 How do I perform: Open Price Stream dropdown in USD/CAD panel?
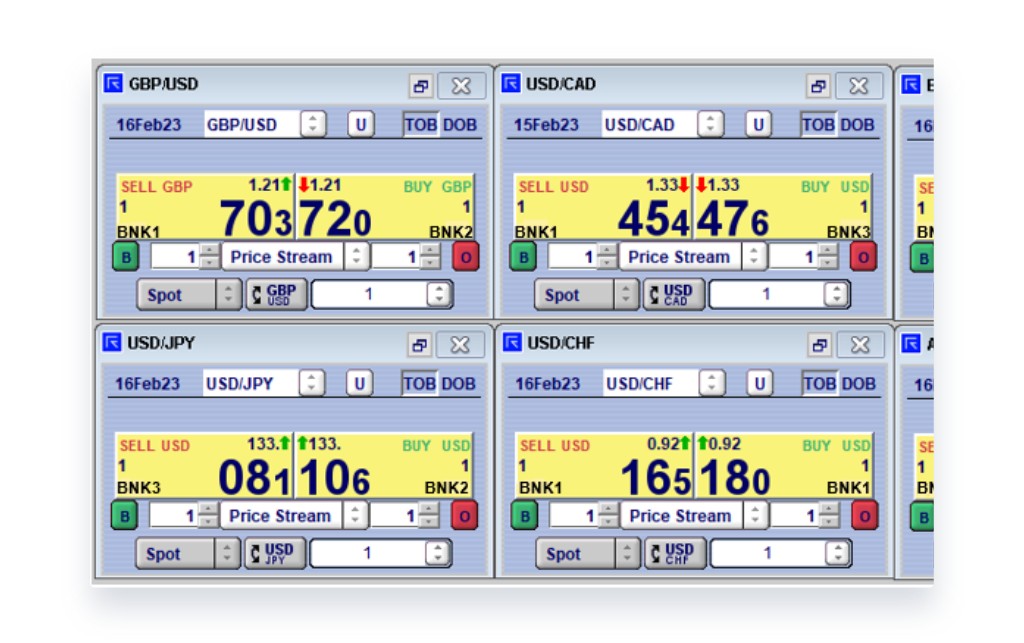point(755,257)
